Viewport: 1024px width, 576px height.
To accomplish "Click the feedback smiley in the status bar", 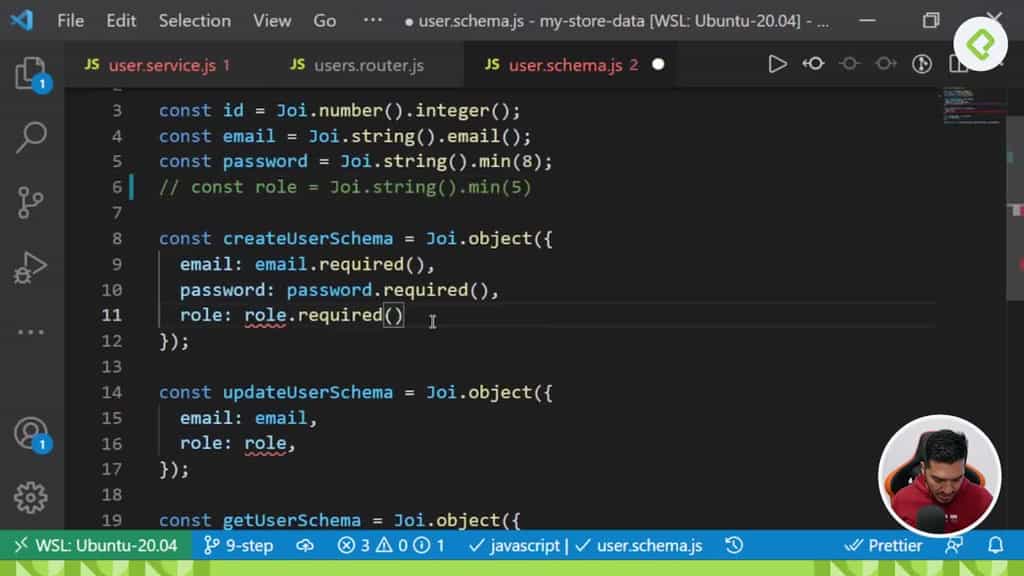I will coord(952,546).
